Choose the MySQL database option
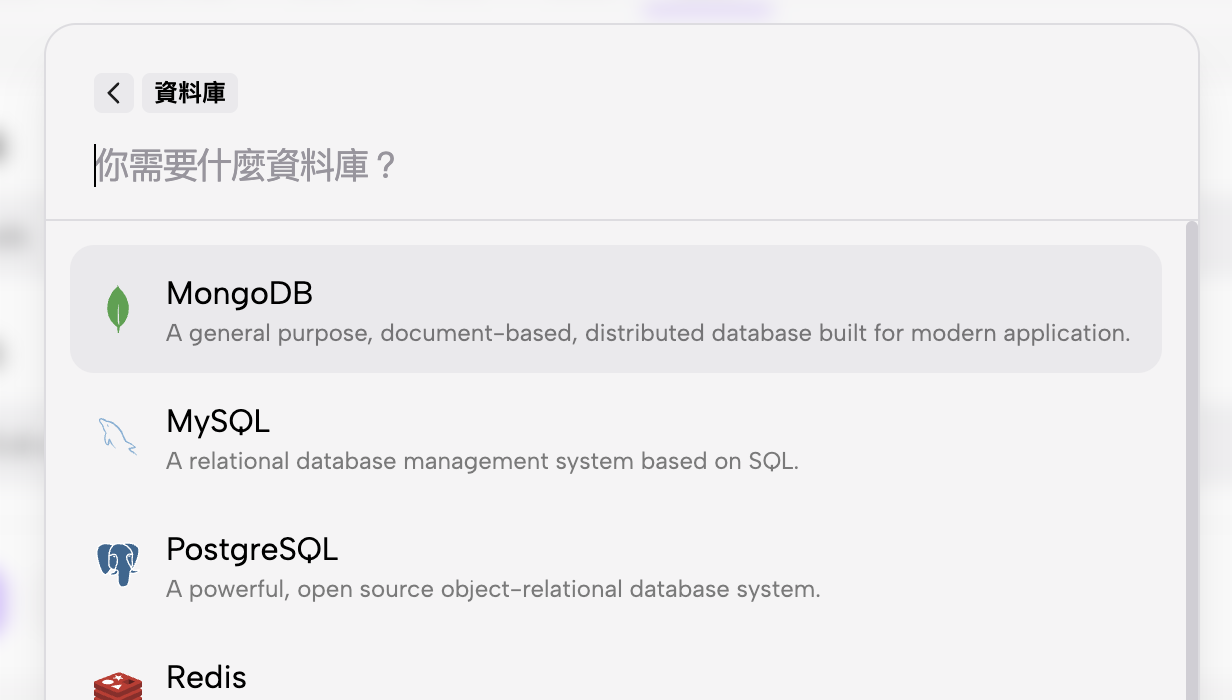The width and height of the screenshot is (1232, 700). (x=615, y=437)
